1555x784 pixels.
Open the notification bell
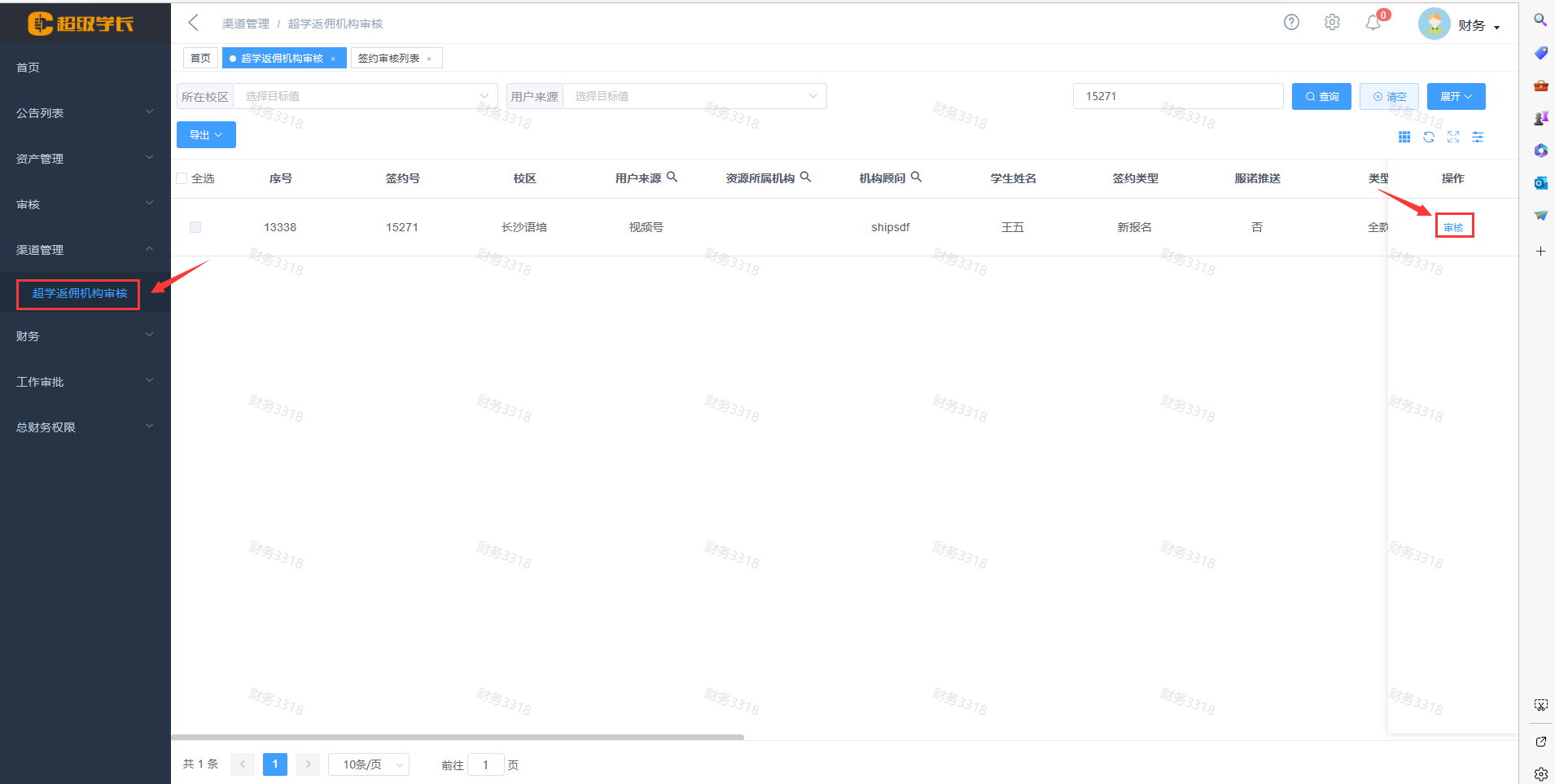[1373, 23]
